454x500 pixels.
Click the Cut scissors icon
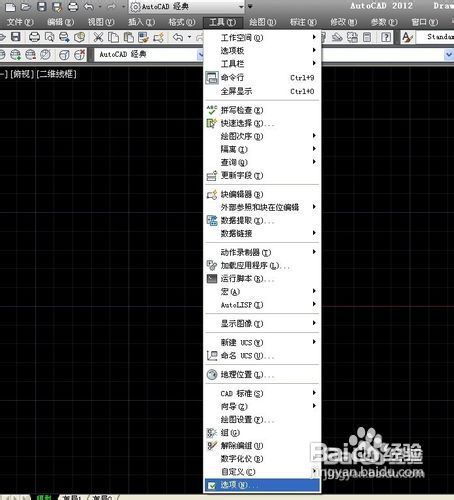click(x=98, y=37)
